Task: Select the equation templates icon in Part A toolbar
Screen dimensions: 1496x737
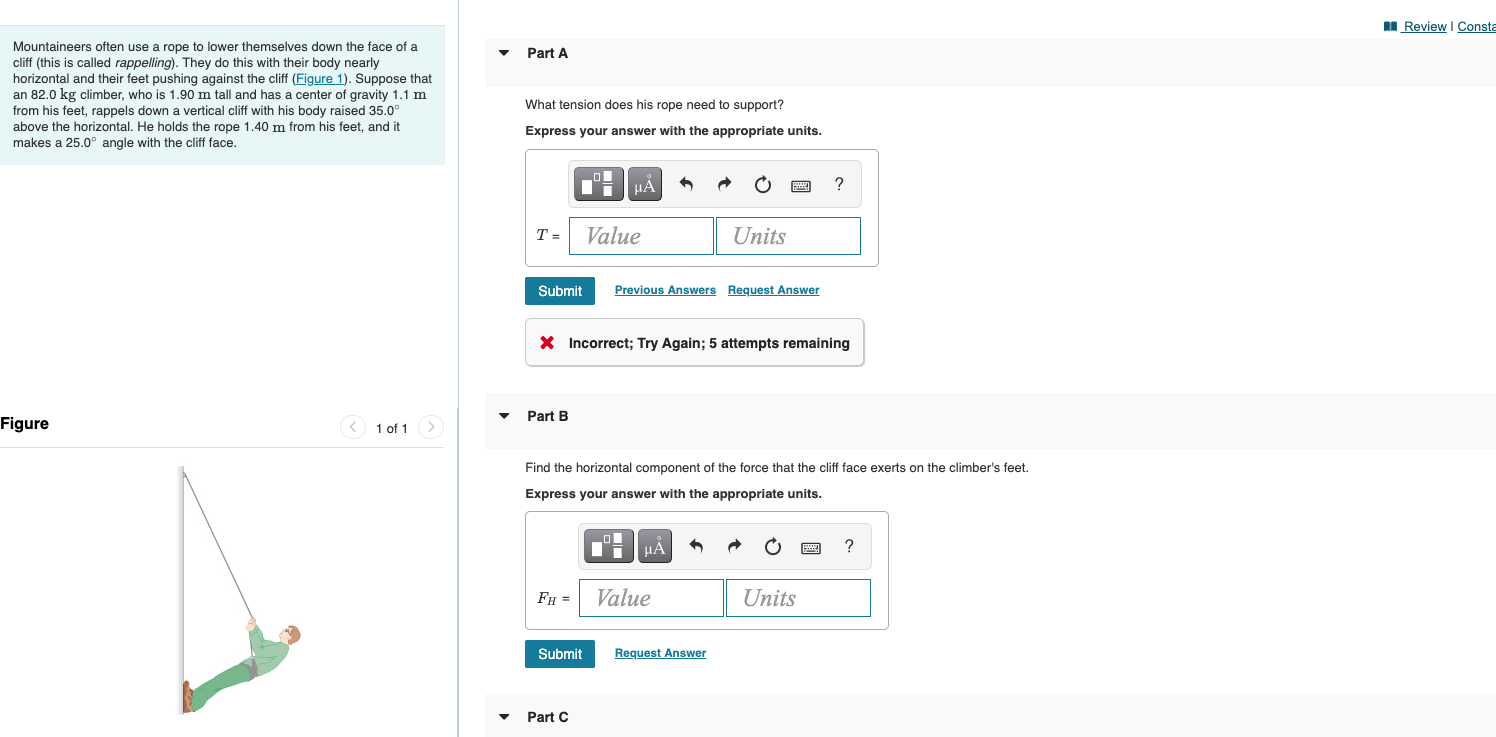Action: pyautogui.click(x=598, y=184)
